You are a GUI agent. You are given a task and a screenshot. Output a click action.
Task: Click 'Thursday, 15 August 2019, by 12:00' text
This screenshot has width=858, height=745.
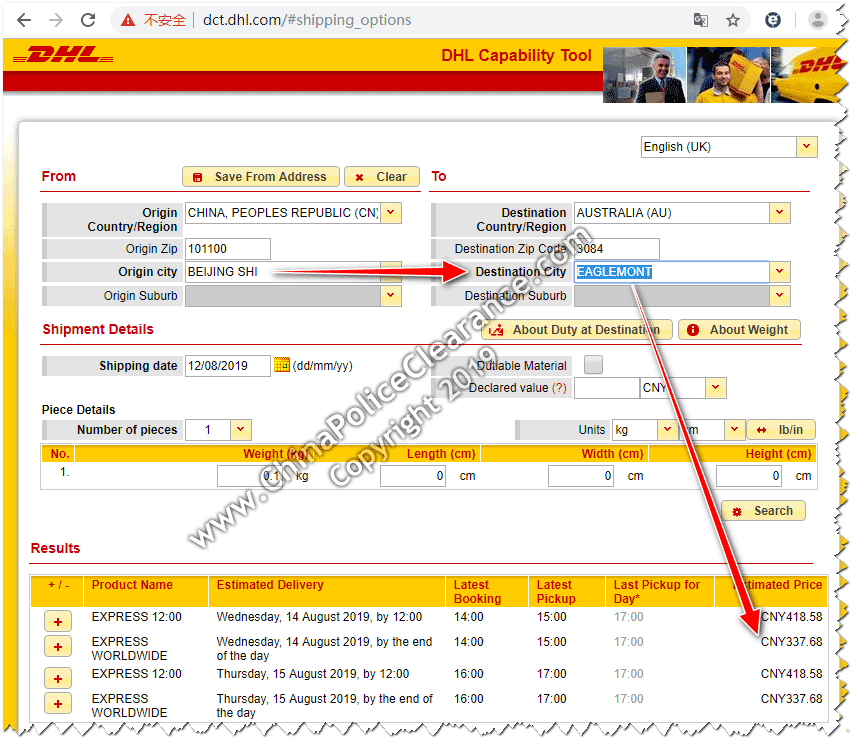[x=313, y=674]
